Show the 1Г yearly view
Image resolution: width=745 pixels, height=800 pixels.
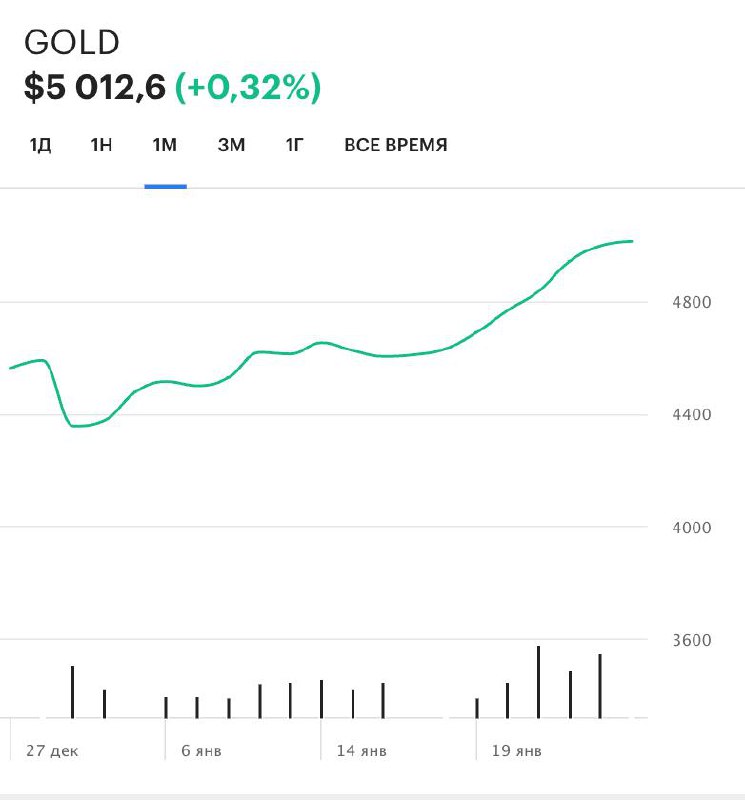(x=294, y=145)
